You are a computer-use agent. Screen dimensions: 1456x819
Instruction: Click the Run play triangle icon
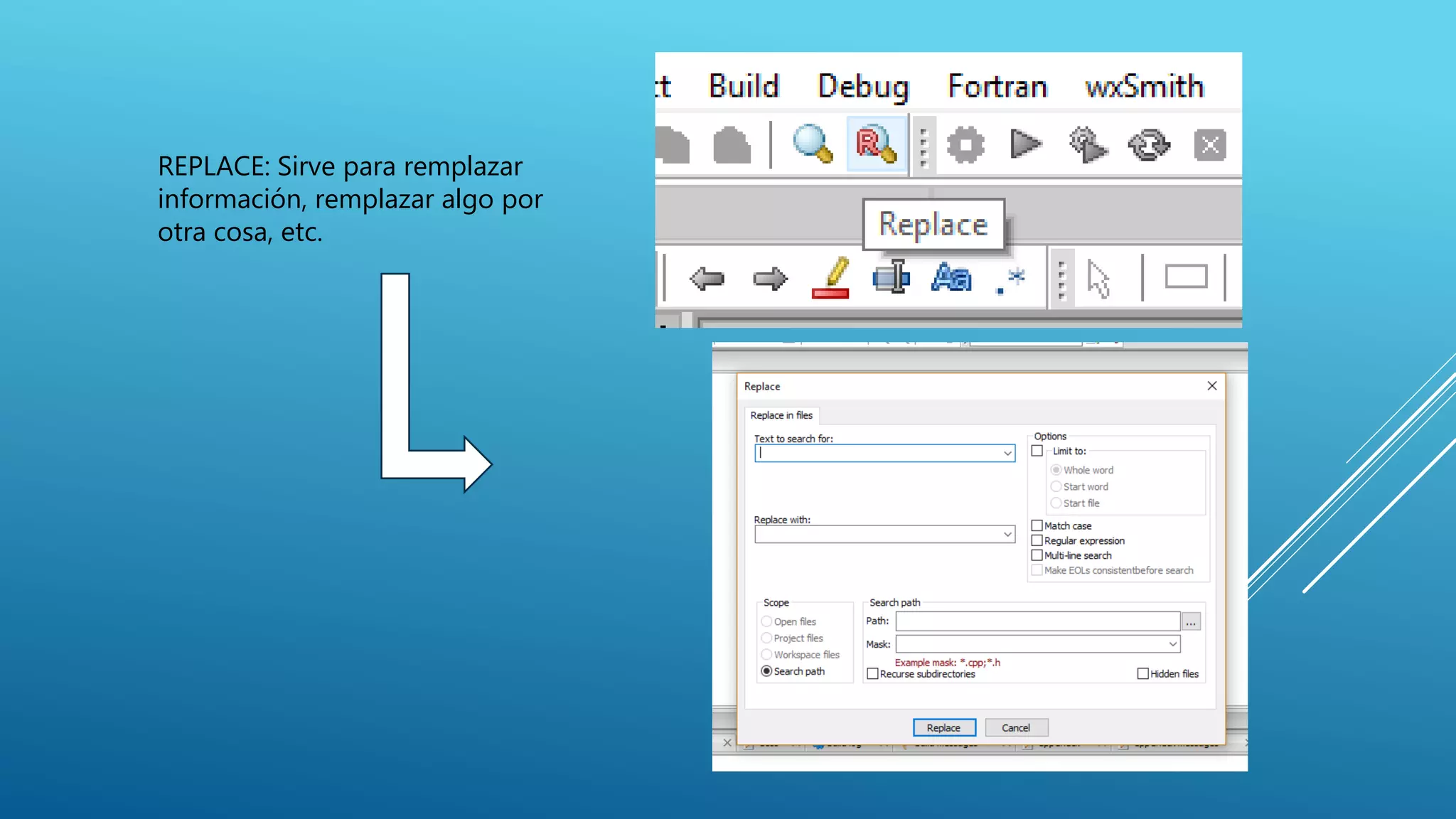[1025, 144]
